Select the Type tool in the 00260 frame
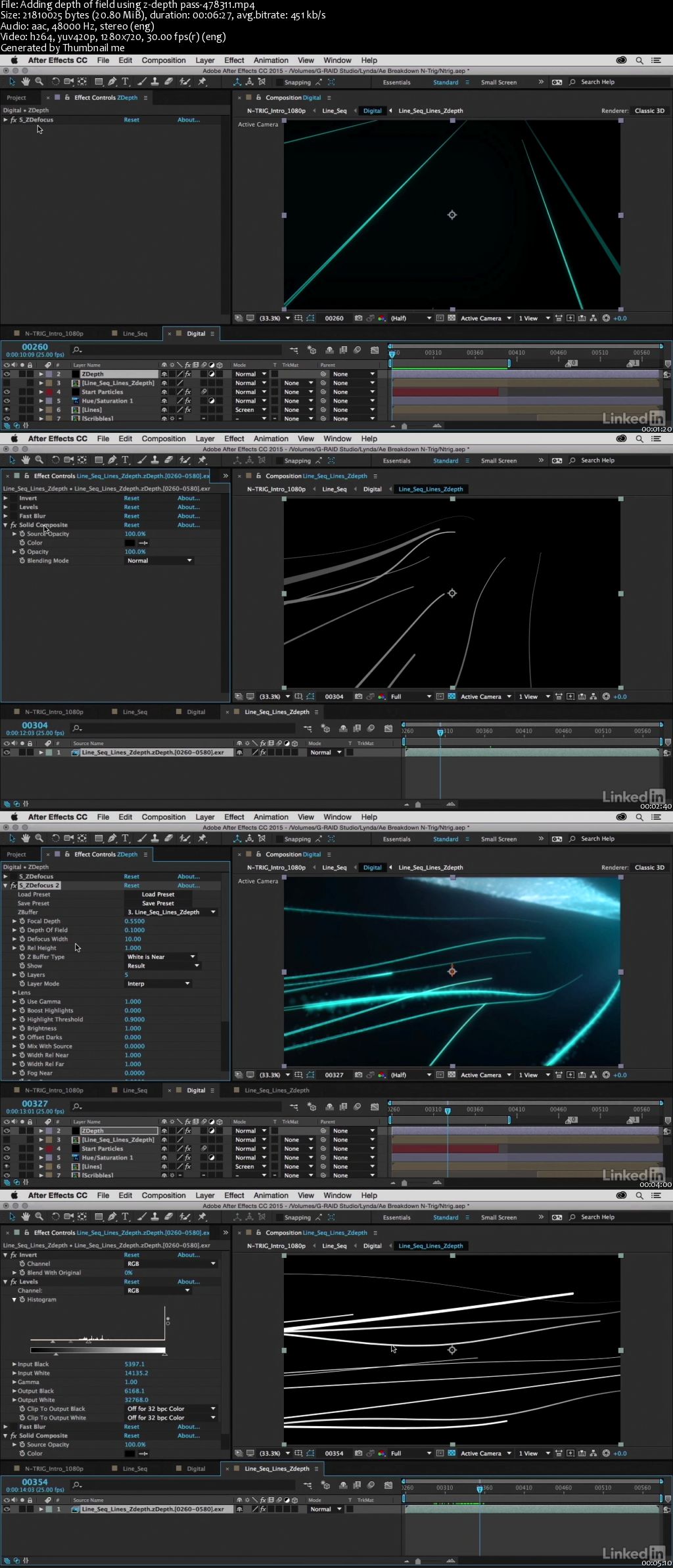This screenshot has width=673, height=1568. tap(126, 81)
